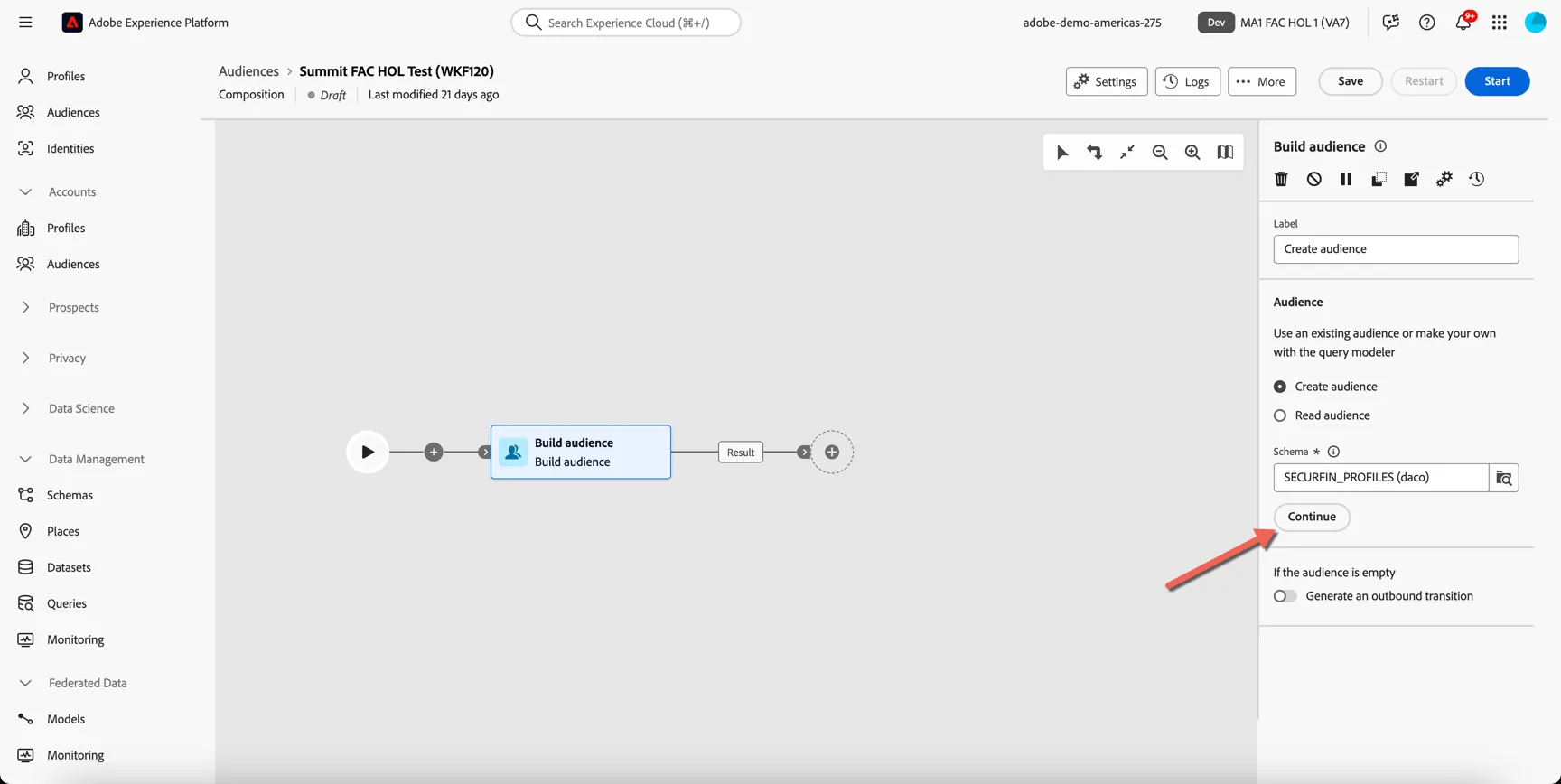Delete the Build audience activity
The width and height of the screenshot is (1561, 784).
(1281, 179)
